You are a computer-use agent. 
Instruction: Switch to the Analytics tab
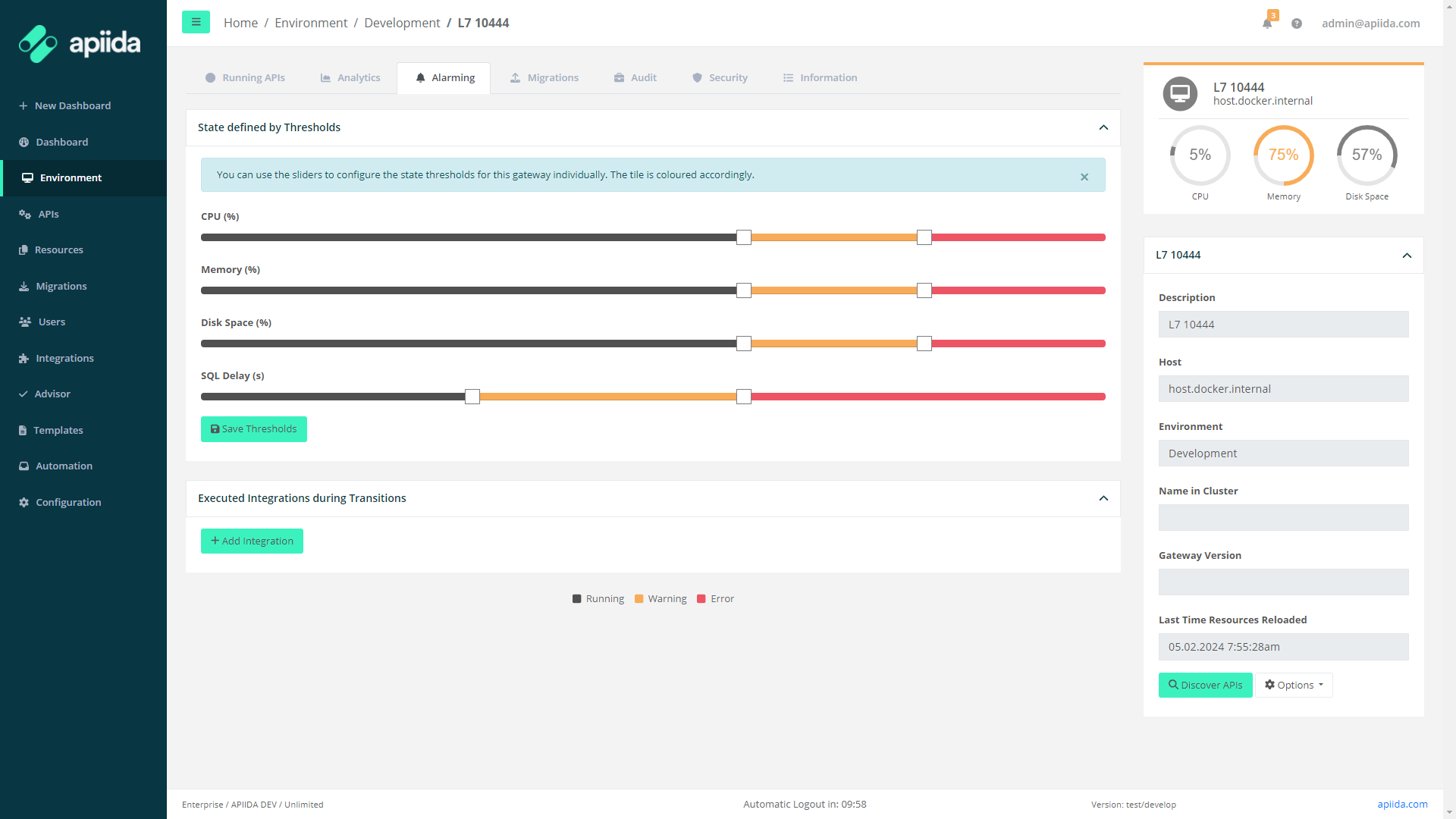350,77
